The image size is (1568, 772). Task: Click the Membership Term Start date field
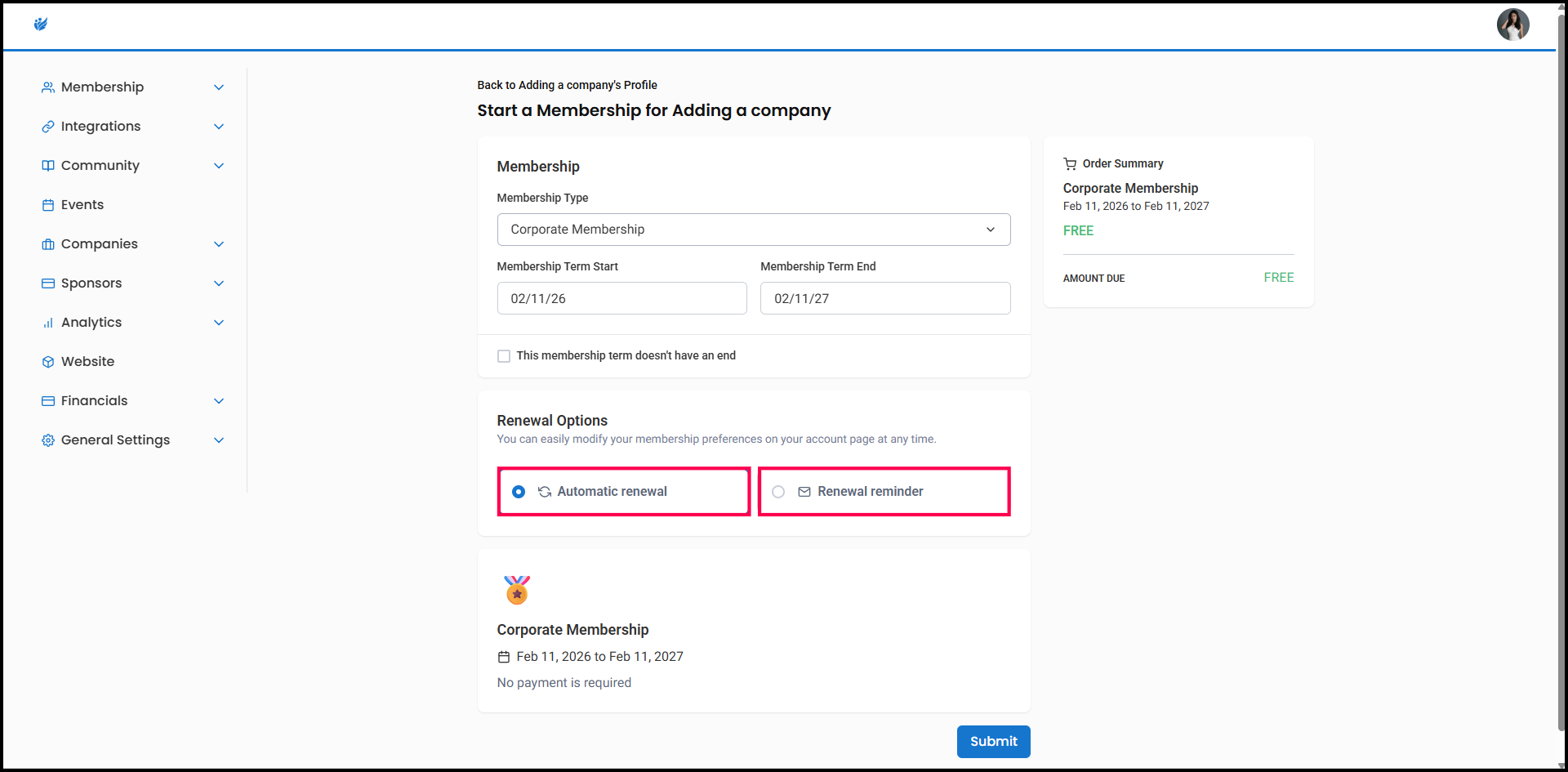pos(621,298)
